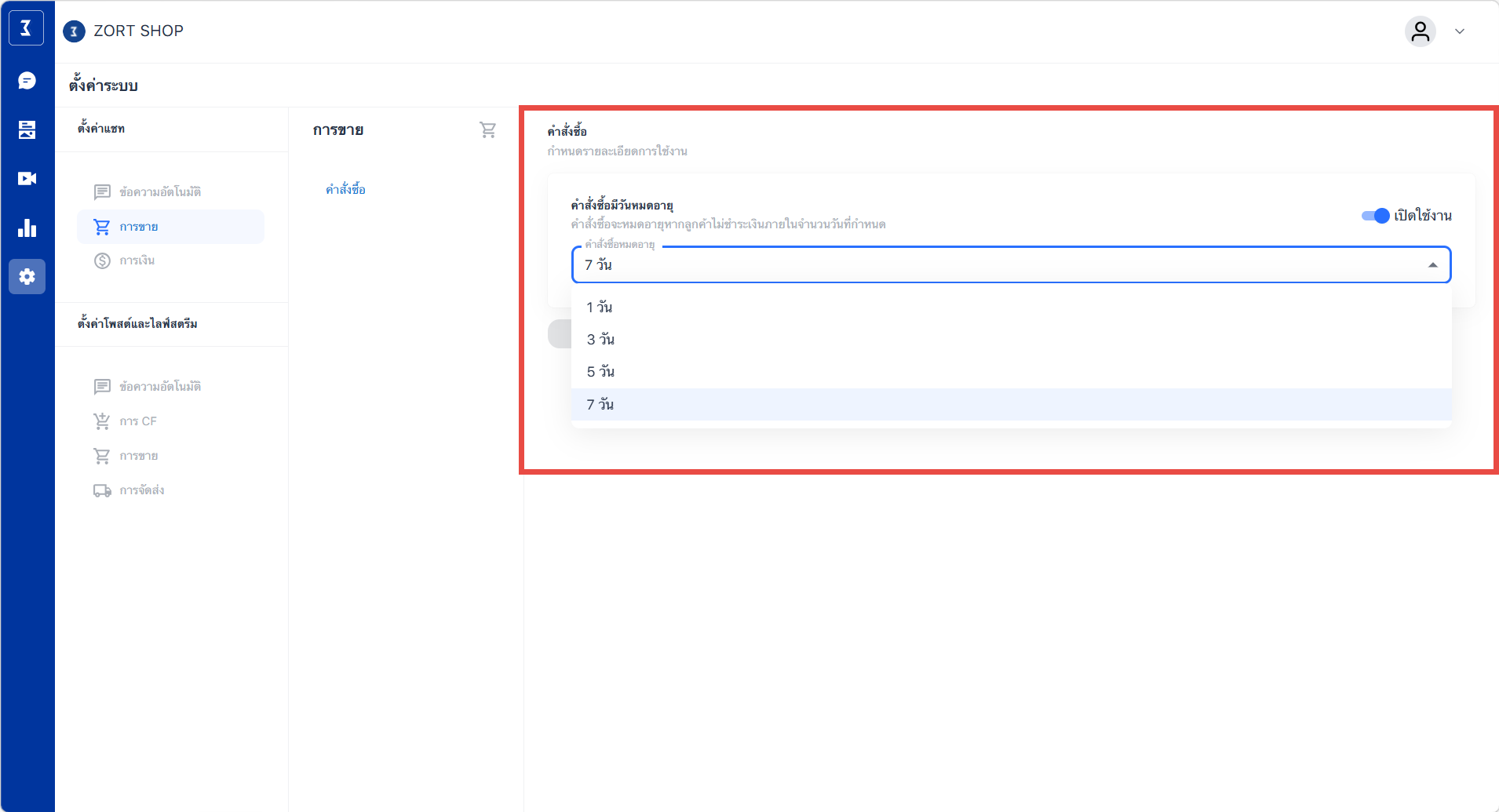Collapse the คำสั่งซื้อหมดอายุ dropdown arrow

tap(1432, 265)
